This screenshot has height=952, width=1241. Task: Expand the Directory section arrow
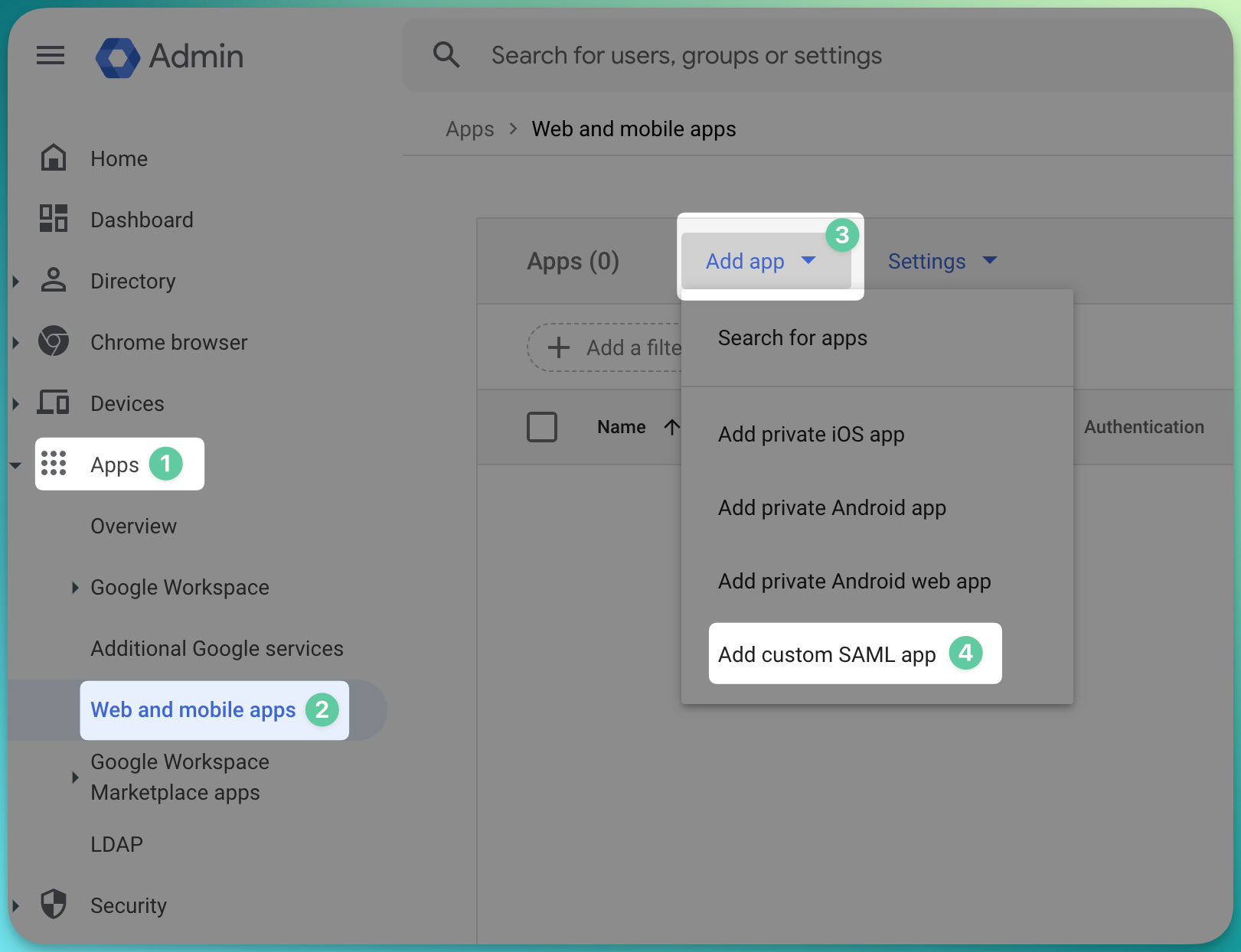[x=15, y=281]
